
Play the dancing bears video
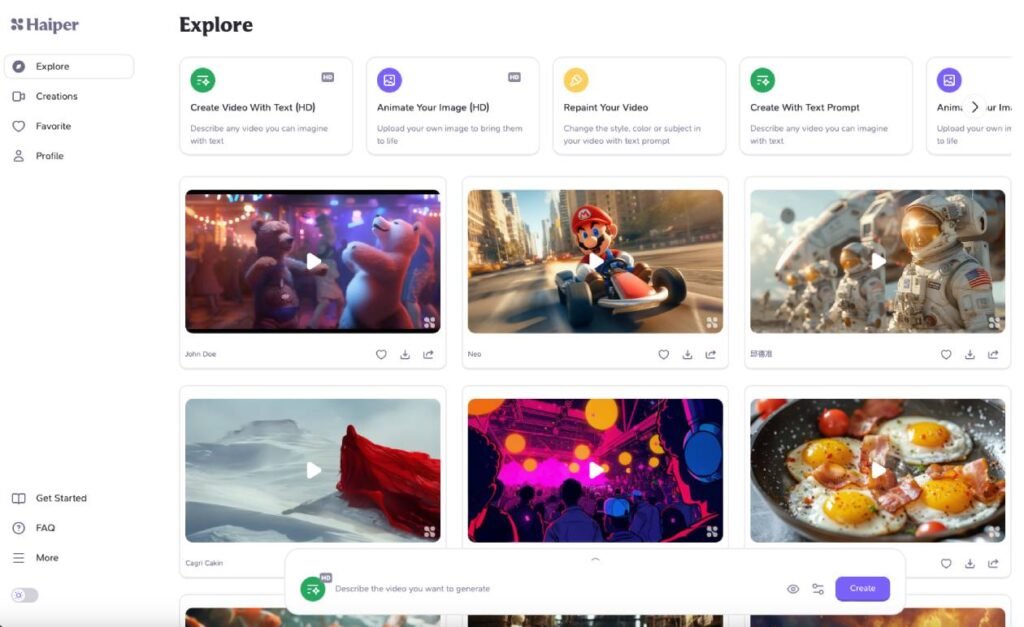coord(313,261)
